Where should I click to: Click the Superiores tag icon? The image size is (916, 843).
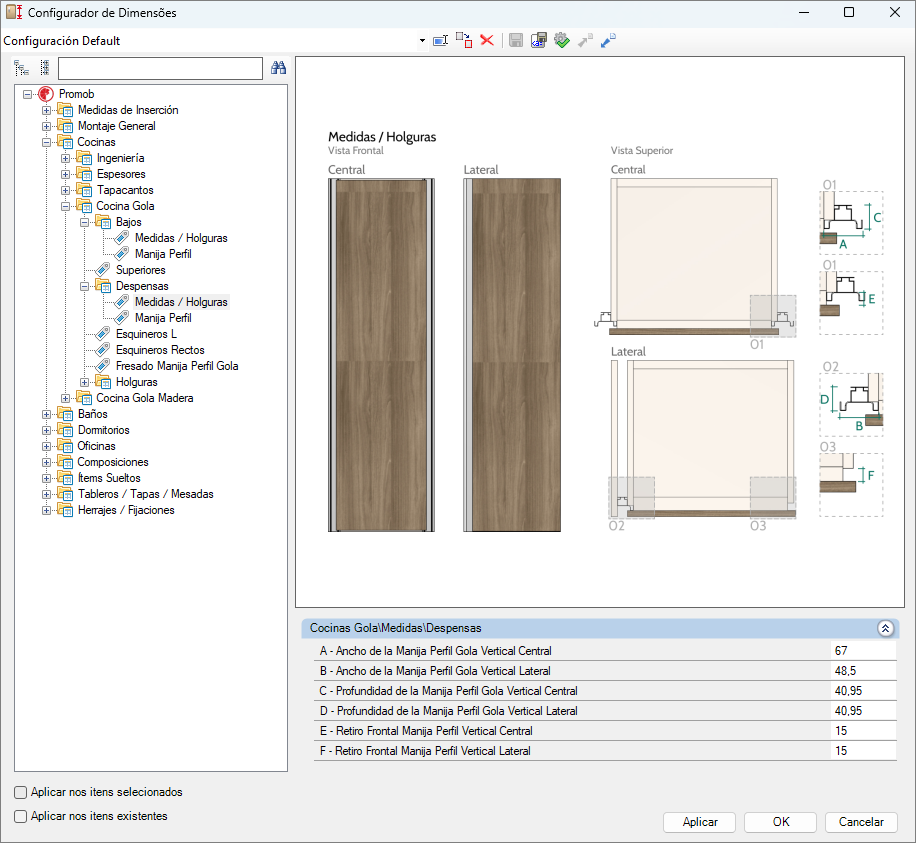click(x=103, y=270)
